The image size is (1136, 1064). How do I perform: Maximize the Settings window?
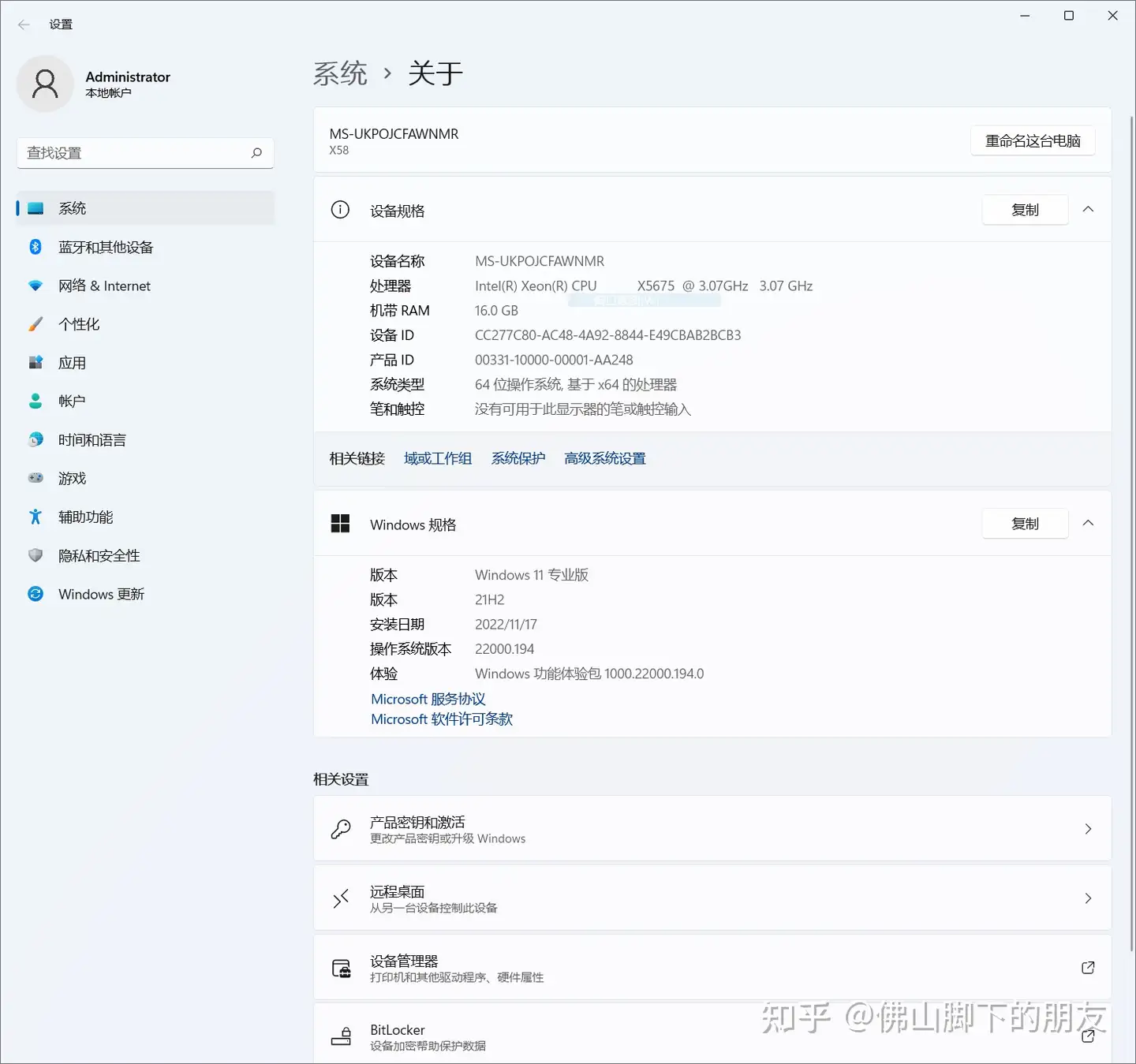click(x=1069, y=16)
